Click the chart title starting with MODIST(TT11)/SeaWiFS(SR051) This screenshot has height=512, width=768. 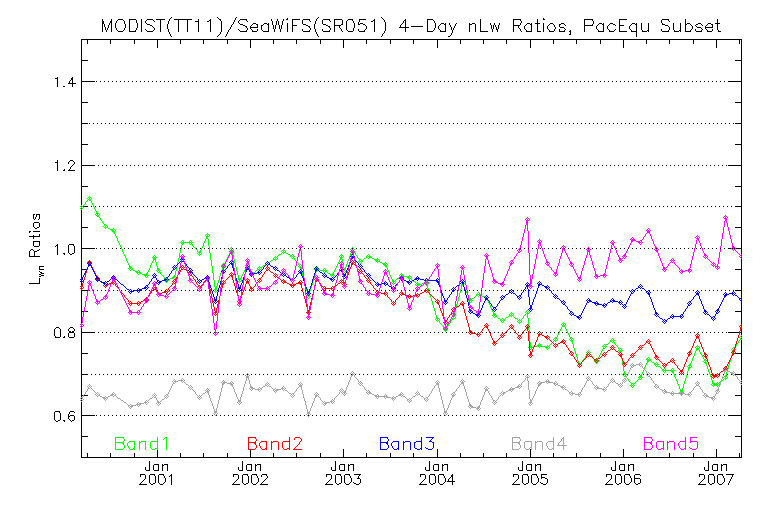pyautogui.click(x=411, y=26)
